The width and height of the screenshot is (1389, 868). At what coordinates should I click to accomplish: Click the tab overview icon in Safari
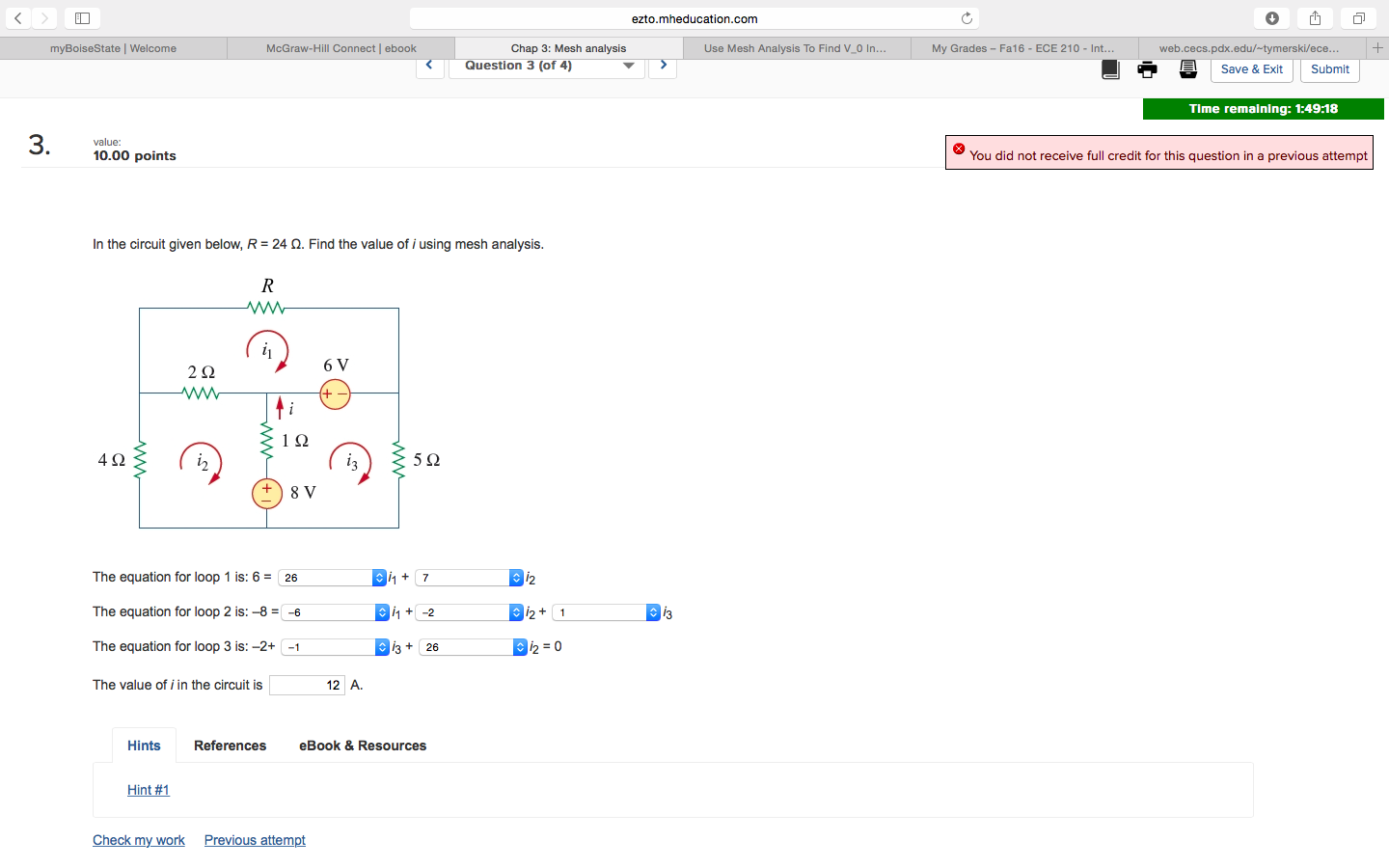pos(1358,17)
